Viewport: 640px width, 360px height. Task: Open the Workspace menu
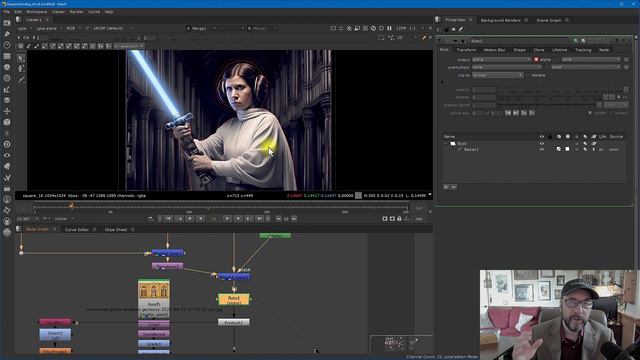pyautogui.click(x=36, y=12)
